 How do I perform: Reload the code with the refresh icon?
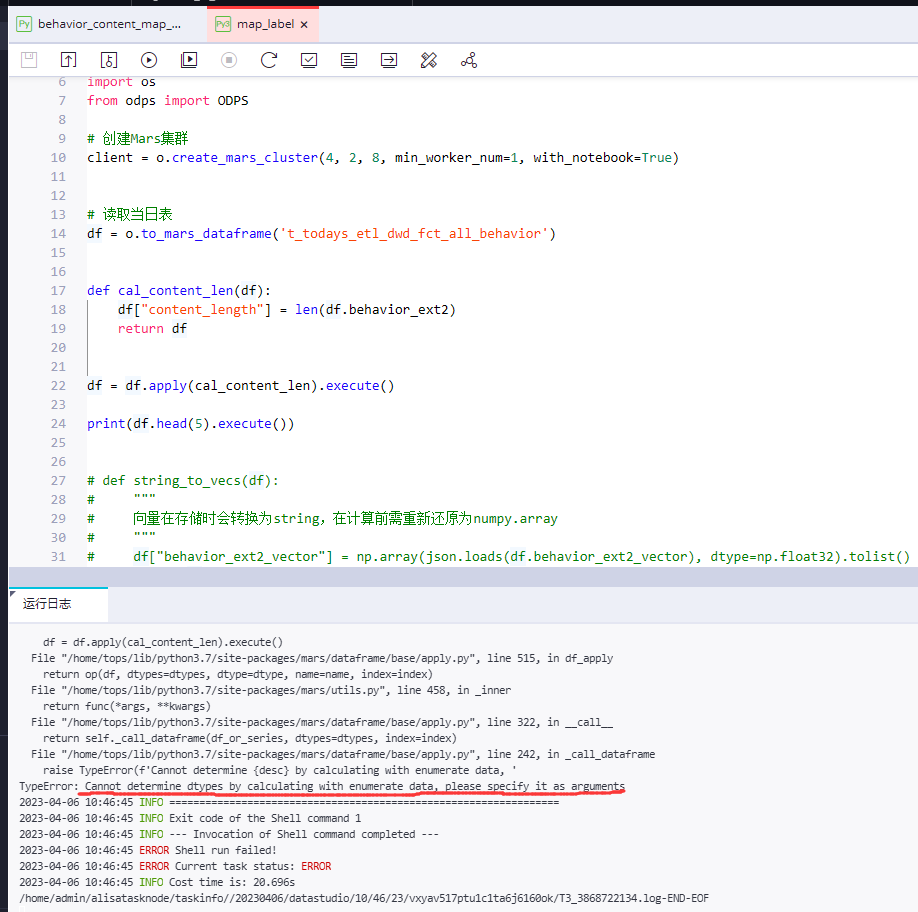pos(268,60)
